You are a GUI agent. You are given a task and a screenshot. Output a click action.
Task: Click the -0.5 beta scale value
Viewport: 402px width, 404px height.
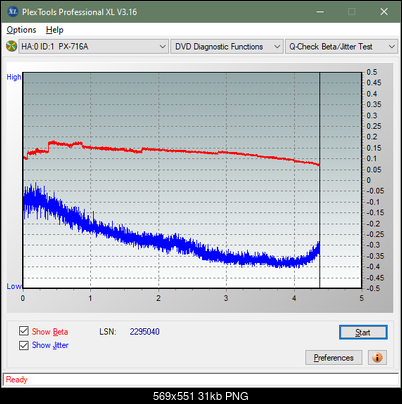(x=373, y=288)
